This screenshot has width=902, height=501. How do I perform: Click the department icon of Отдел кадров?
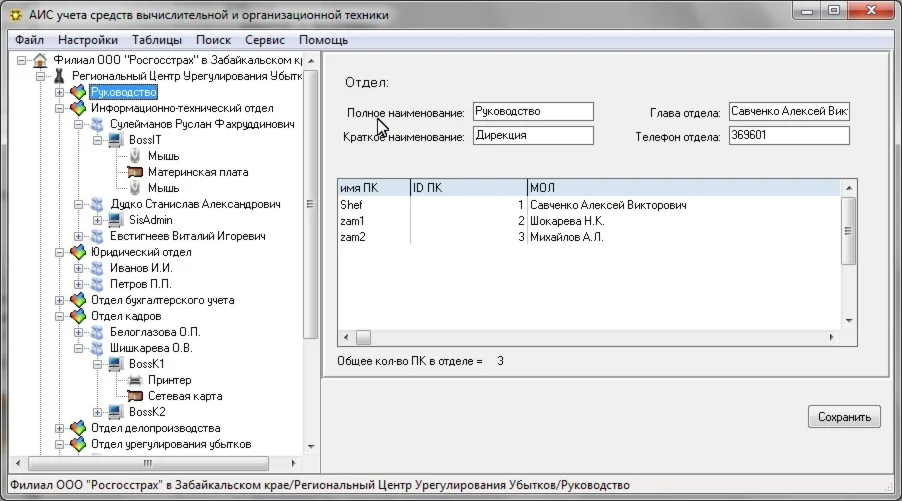[78, 316]
